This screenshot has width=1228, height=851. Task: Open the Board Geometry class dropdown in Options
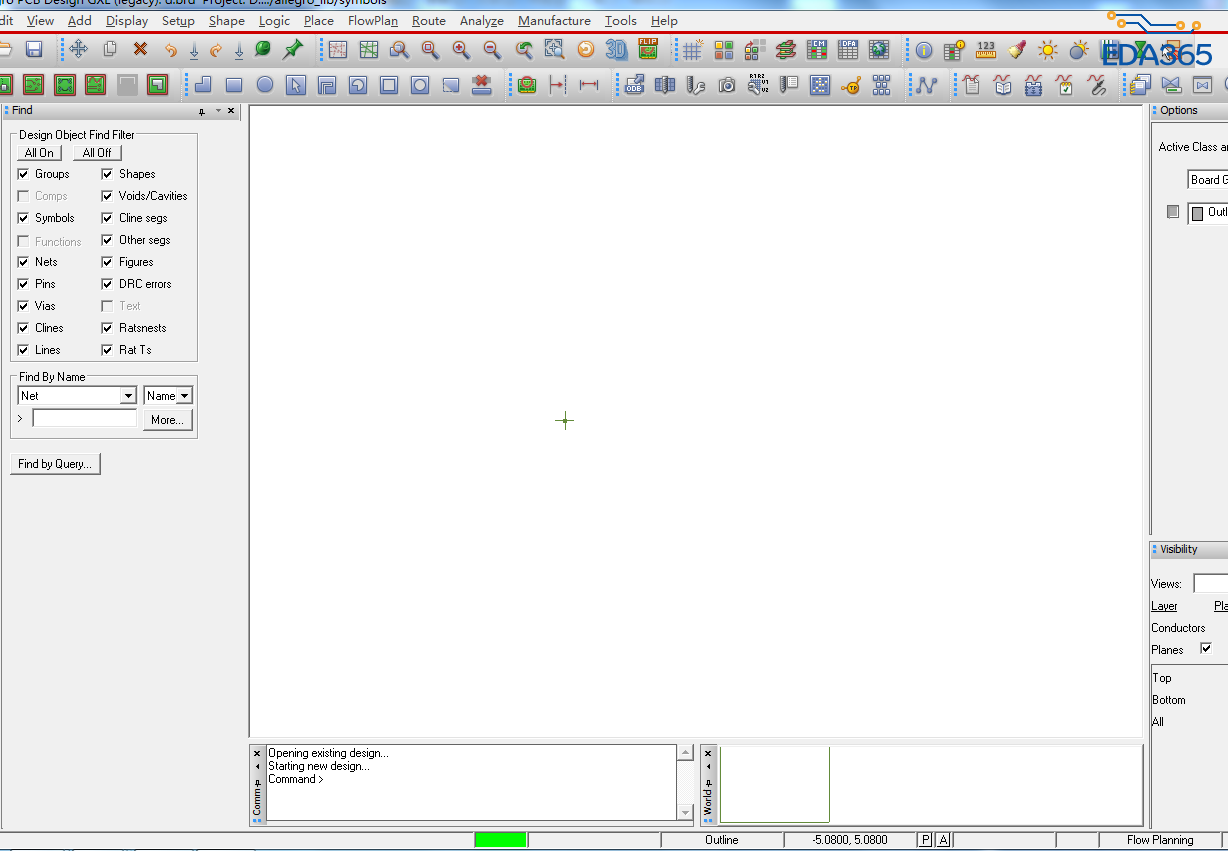pyautogui.click(x=1207, y=180)
